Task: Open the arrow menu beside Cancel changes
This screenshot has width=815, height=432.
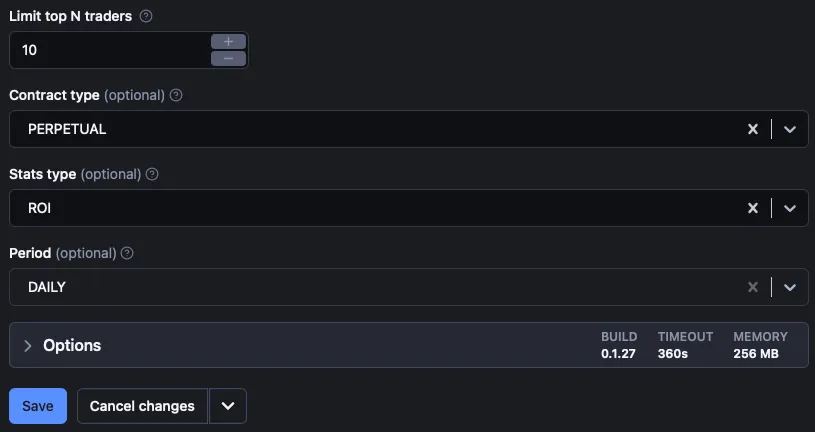Action: click(228, 406)
